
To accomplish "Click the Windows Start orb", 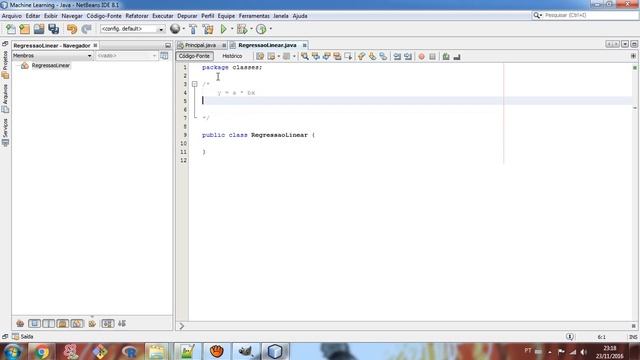I will (13, 351).
